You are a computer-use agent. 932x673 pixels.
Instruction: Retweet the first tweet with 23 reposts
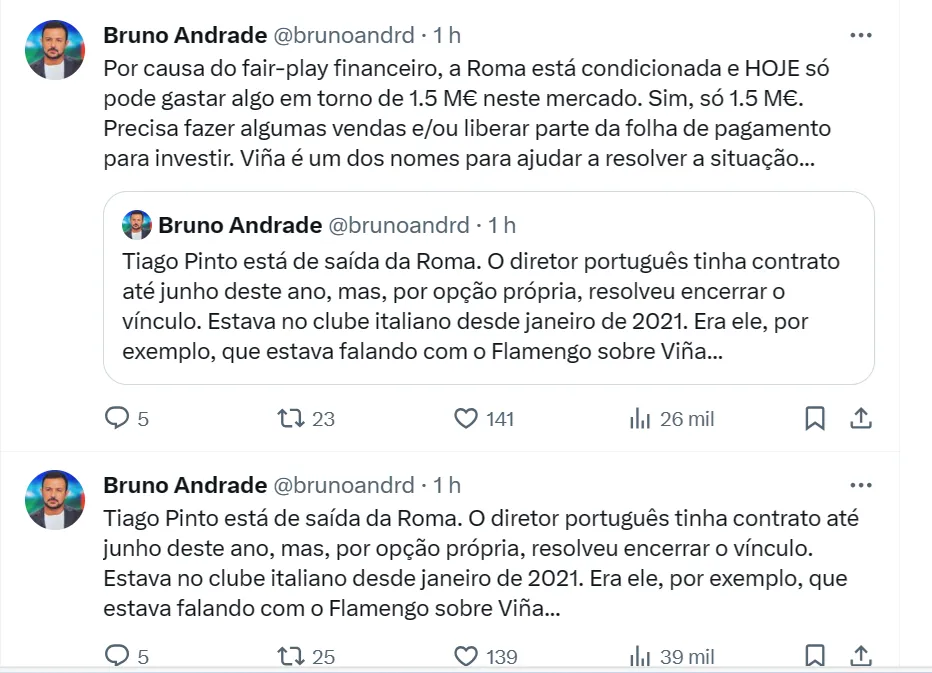click(292, 419)
